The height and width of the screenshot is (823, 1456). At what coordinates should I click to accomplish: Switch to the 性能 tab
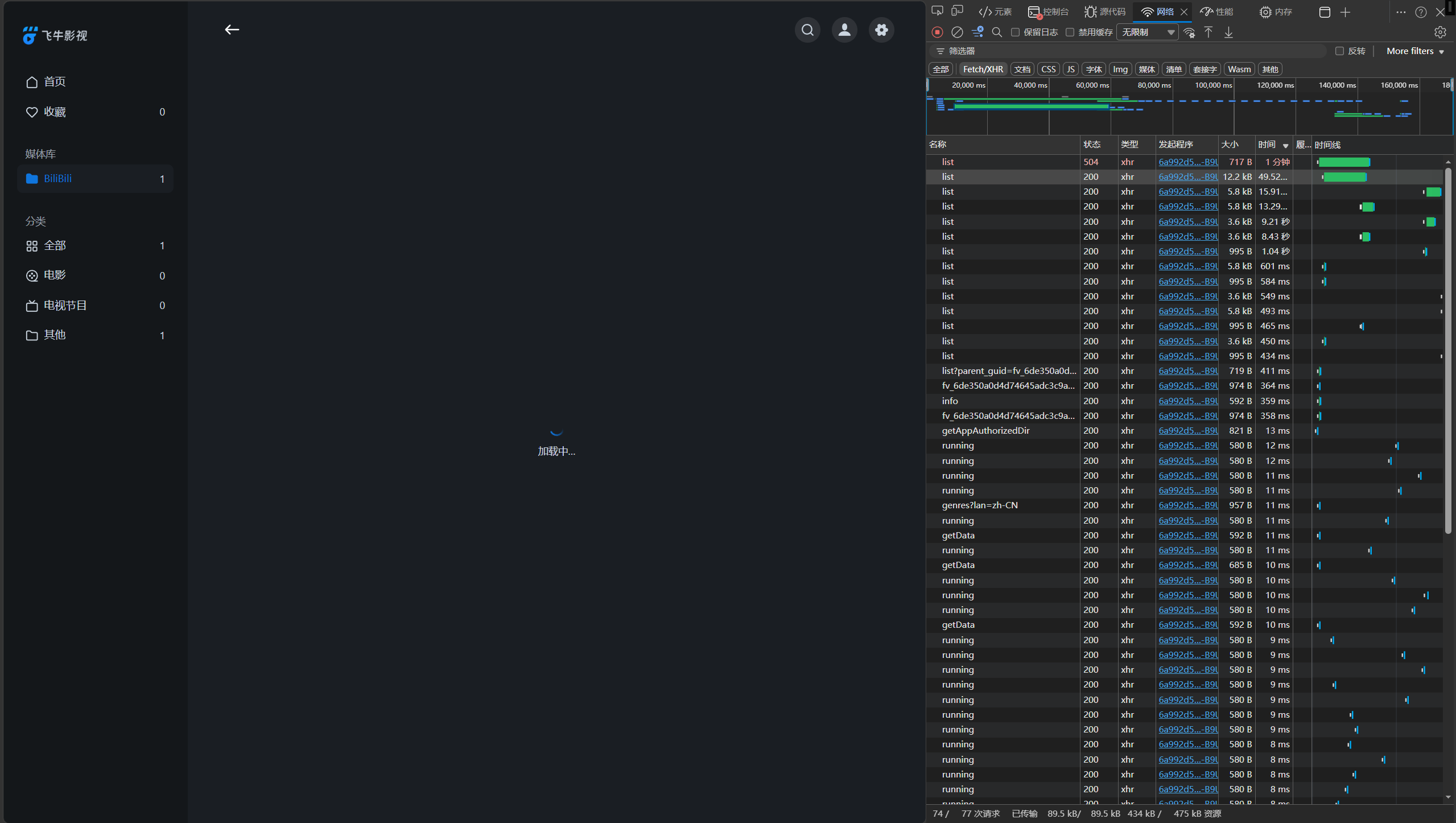(1217, 12)
